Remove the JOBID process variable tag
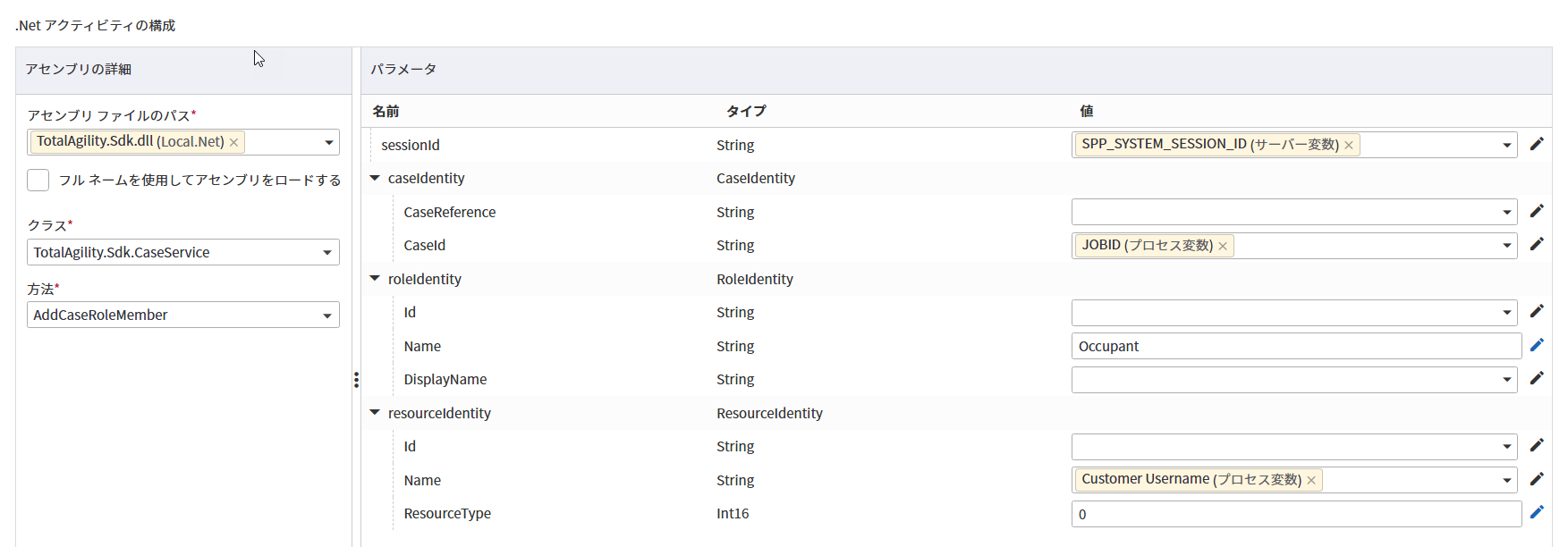Viewport: 1568px width, 547px height. pyautogui.click(x=1223, y=246)
